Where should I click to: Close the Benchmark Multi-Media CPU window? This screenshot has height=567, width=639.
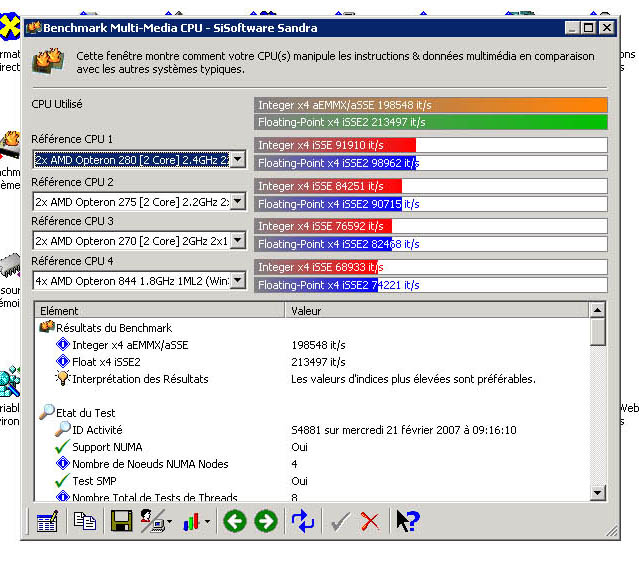pos(607,28)
